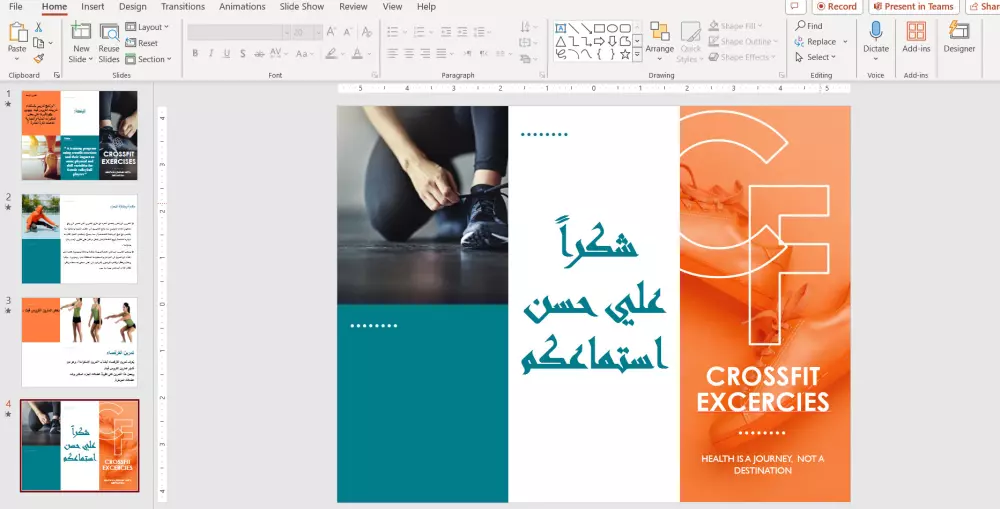Select slide 1 thumbnail

pos(80,135)
